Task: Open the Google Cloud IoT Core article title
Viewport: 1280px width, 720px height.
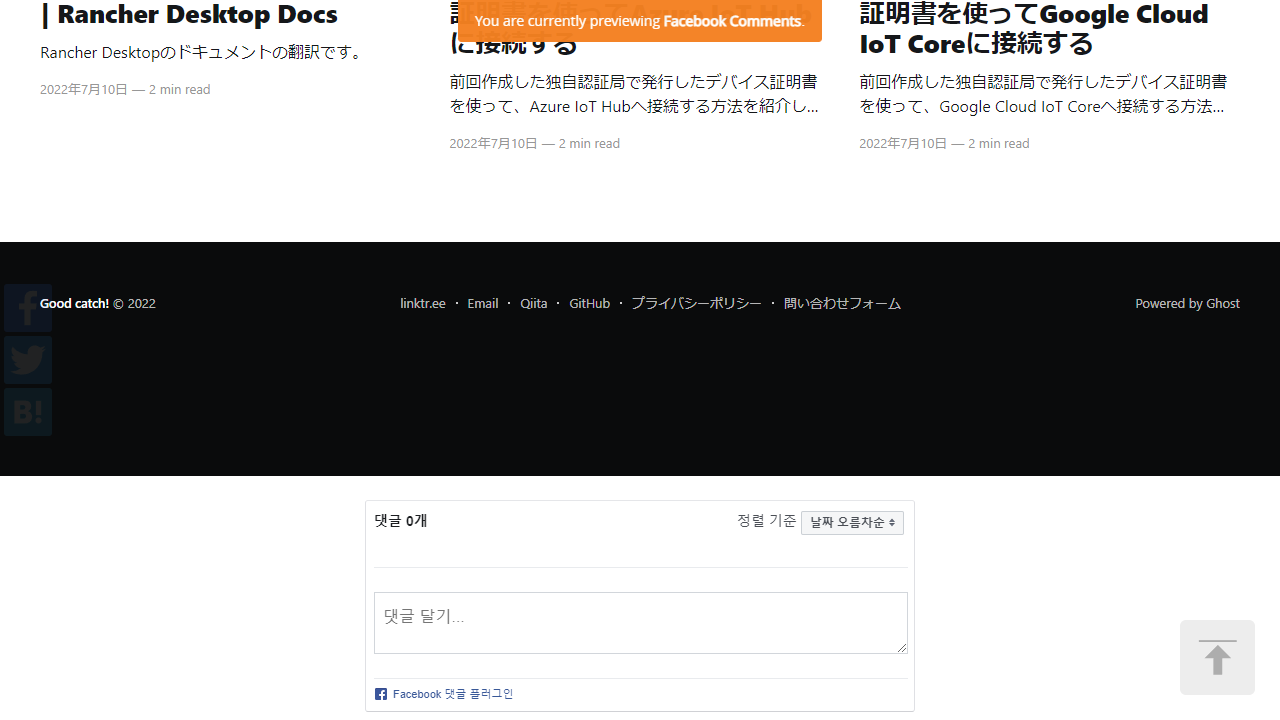Action: (1034, 29)
